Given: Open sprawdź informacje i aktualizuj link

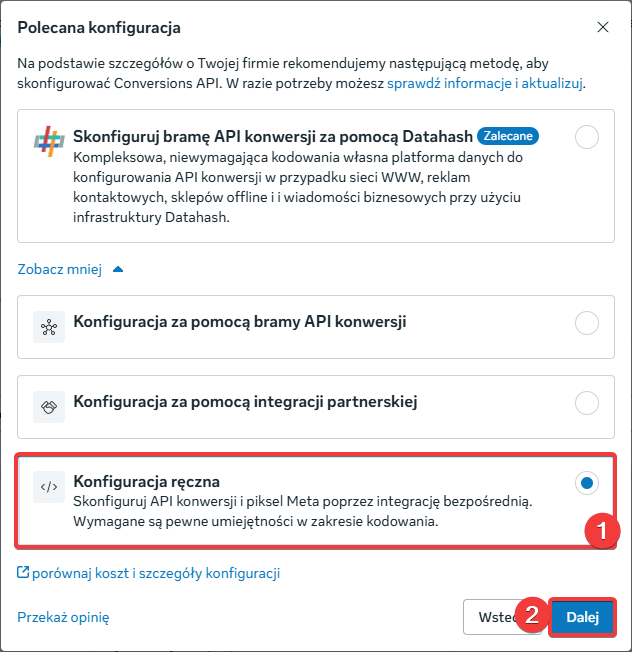Looking at the screenshot, I should (486, 83).
